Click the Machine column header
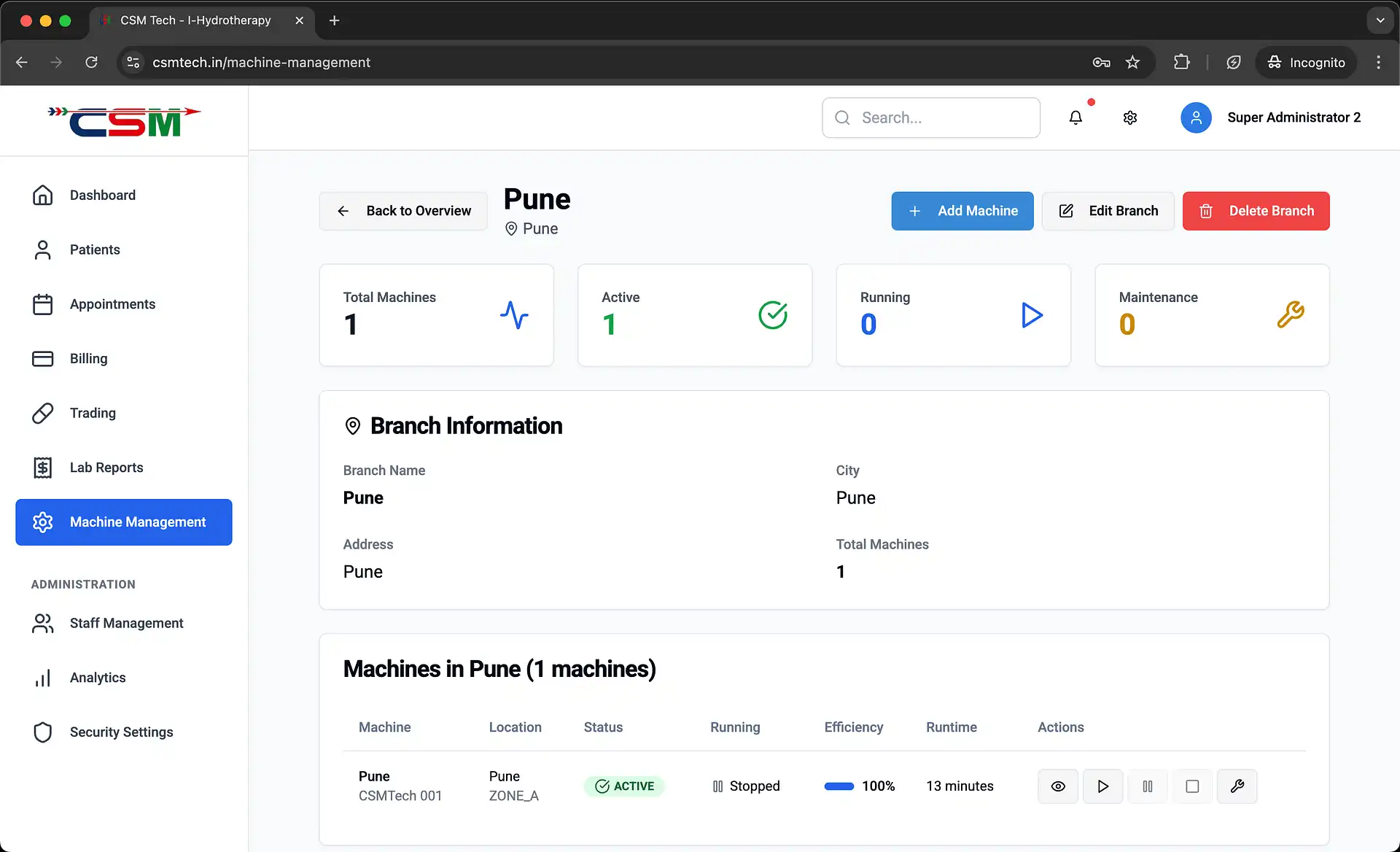 pyautogui.click(x=385, y=727)
